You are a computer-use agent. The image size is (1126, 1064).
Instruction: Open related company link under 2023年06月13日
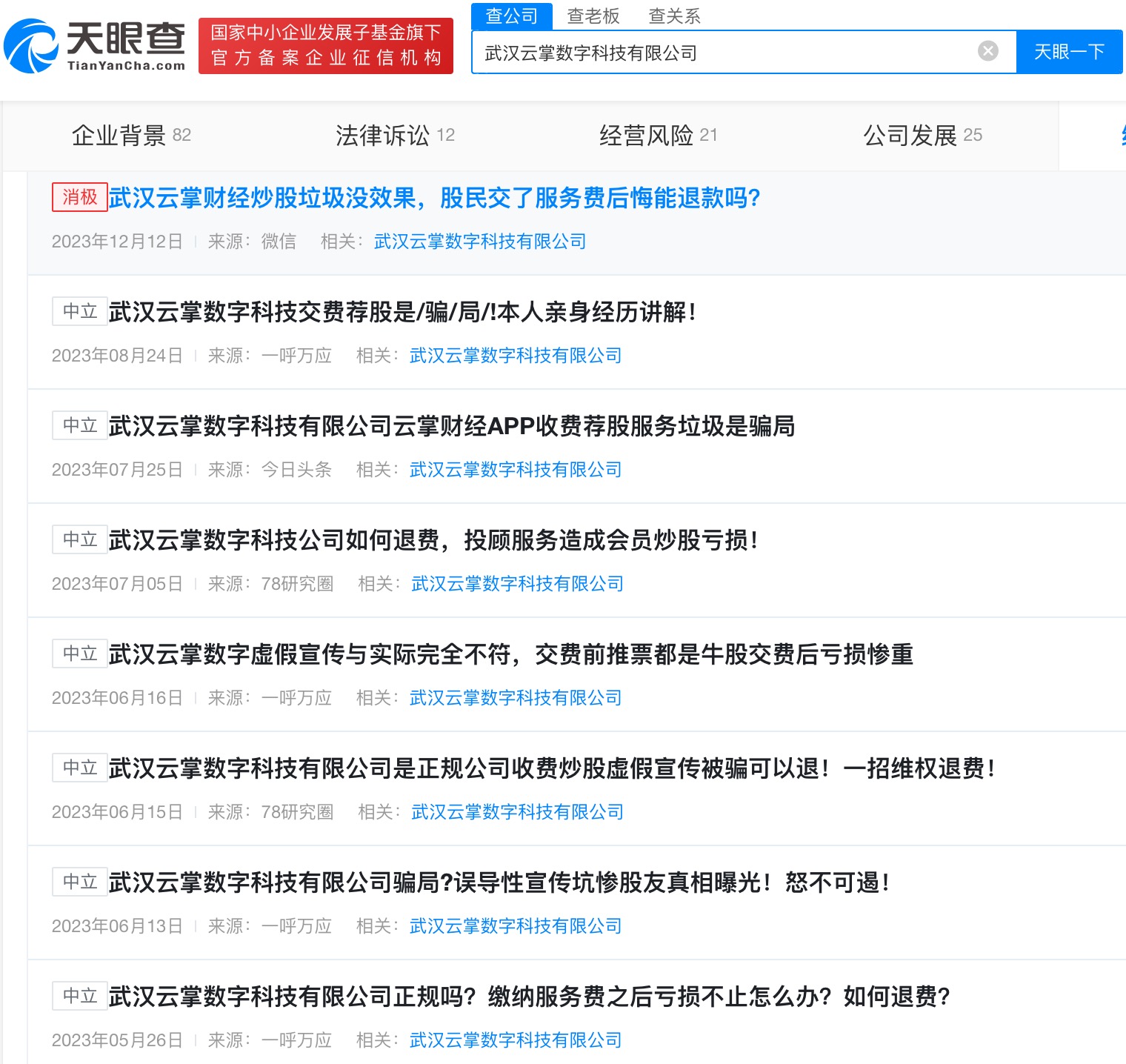point(516,926)
